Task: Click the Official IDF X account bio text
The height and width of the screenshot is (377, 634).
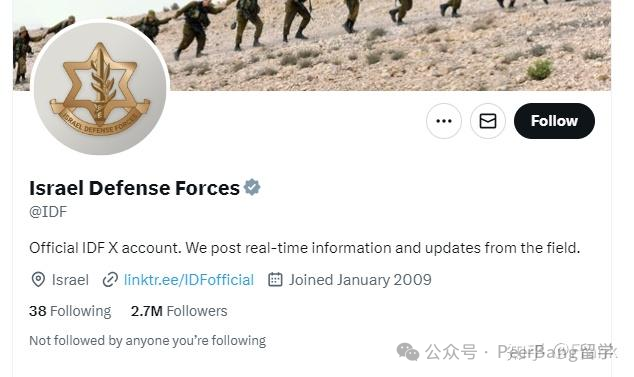Action: tap(304, 248)
